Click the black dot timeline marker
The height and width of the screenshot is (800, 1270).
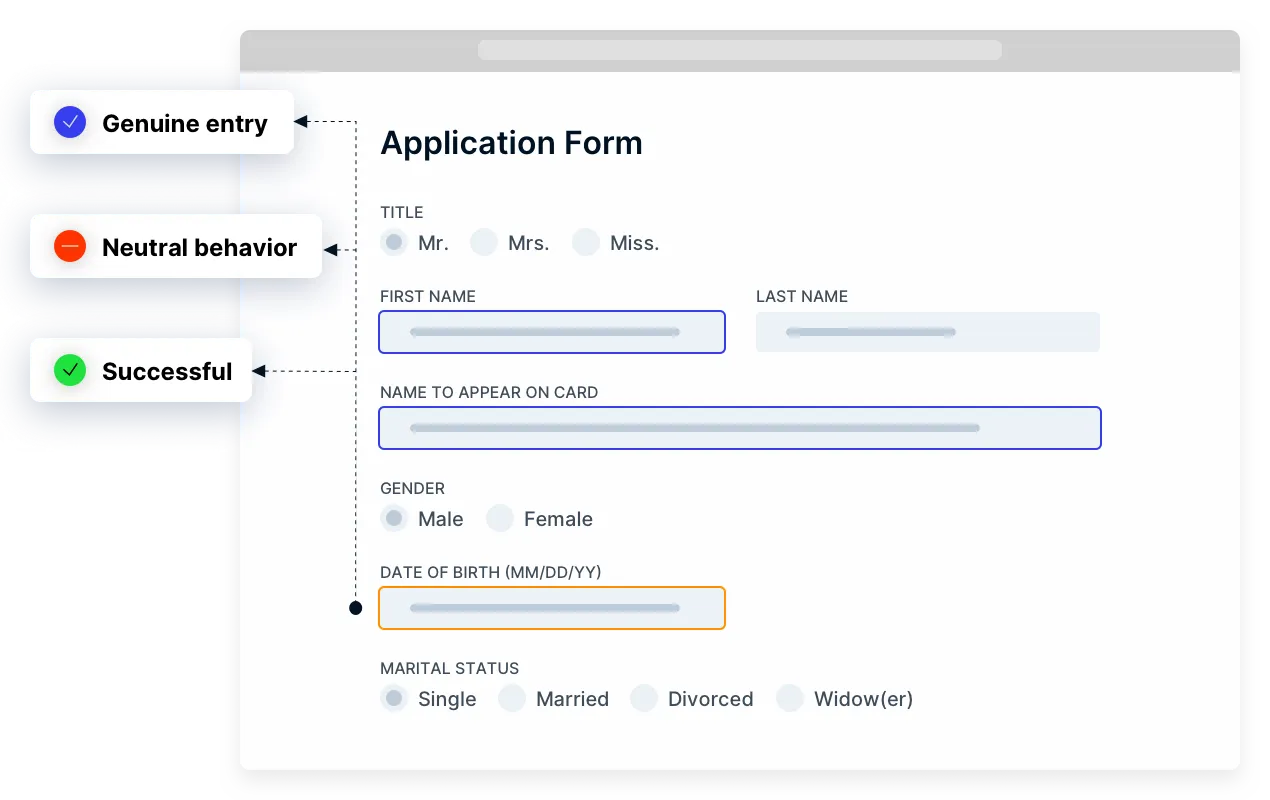(355, 608)
